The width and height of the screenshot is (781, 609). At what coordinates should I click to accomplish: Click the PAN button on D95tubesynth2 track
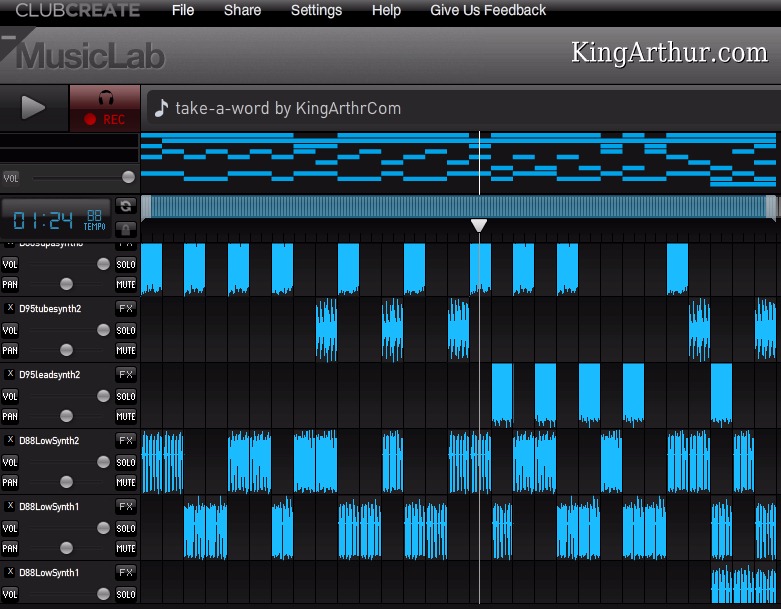coord(9,351)
